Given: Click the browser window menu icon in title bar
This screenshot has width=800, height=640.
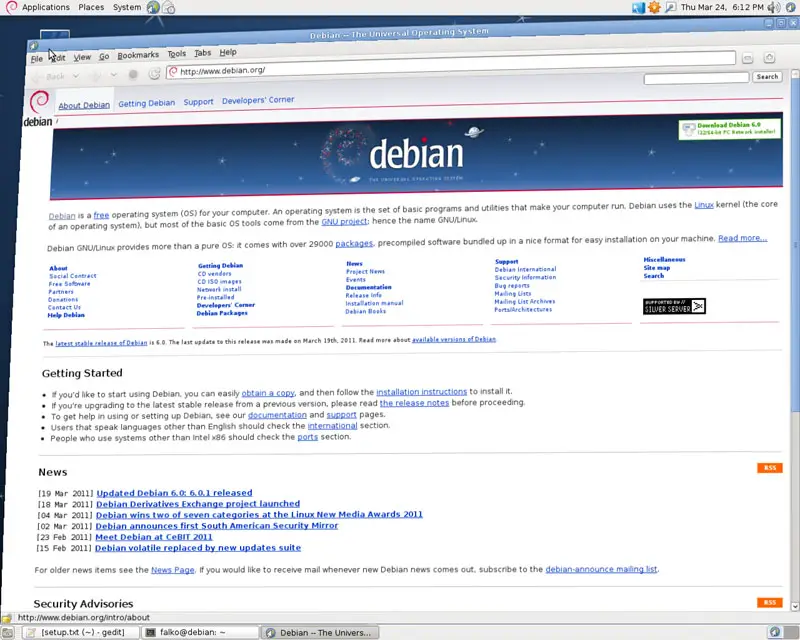Looking at the screenshot, I should point(34,45).
